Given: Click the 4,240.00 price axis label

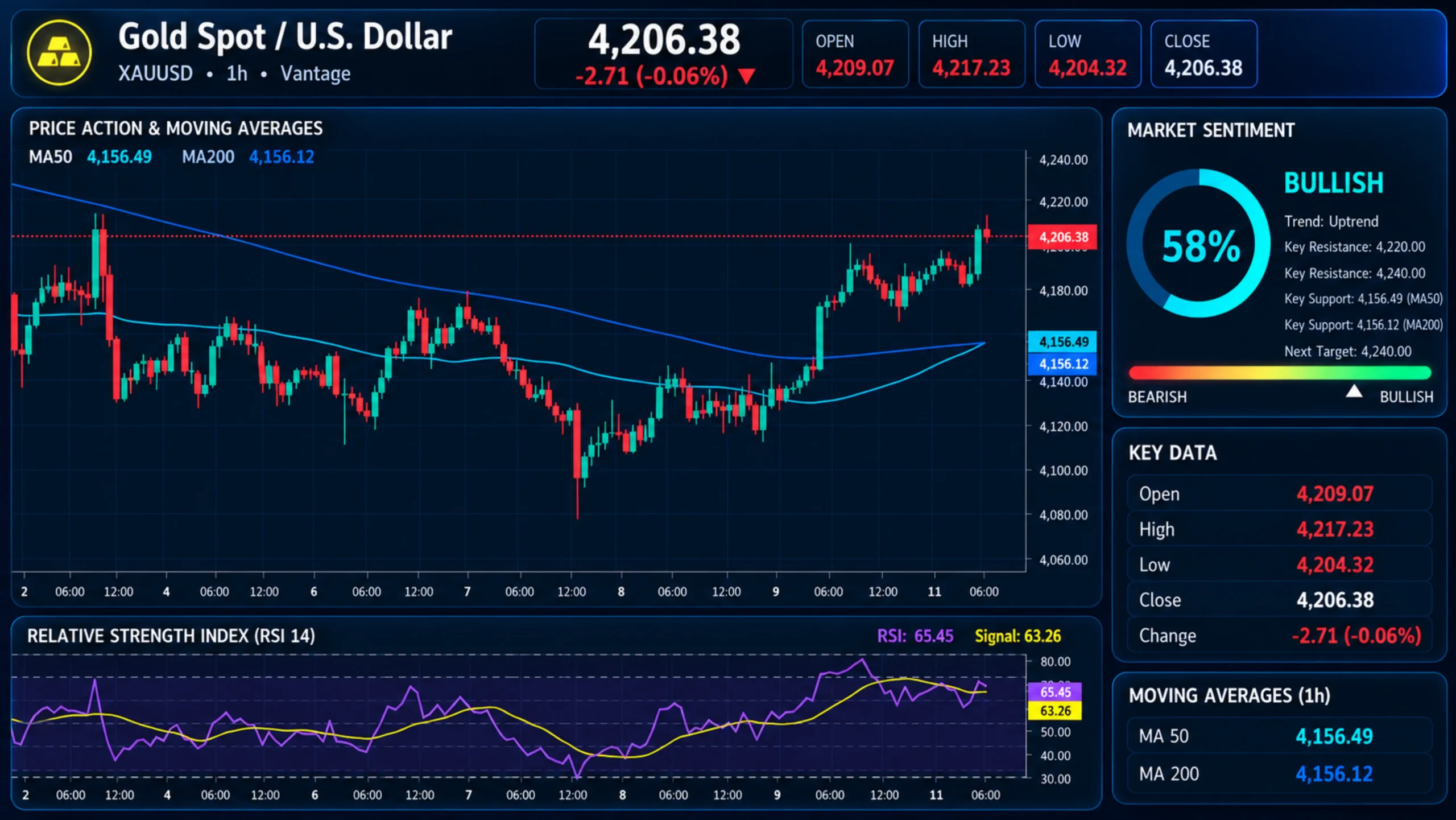Looking at the screenshot, I should (1063, 160).
